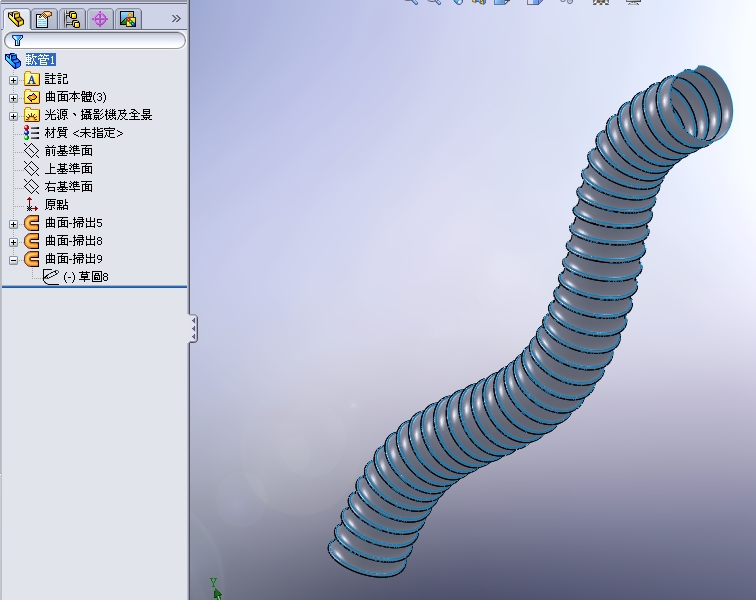
Task: Select the 原點 origin icon
Action: click(x=32, y=205)
